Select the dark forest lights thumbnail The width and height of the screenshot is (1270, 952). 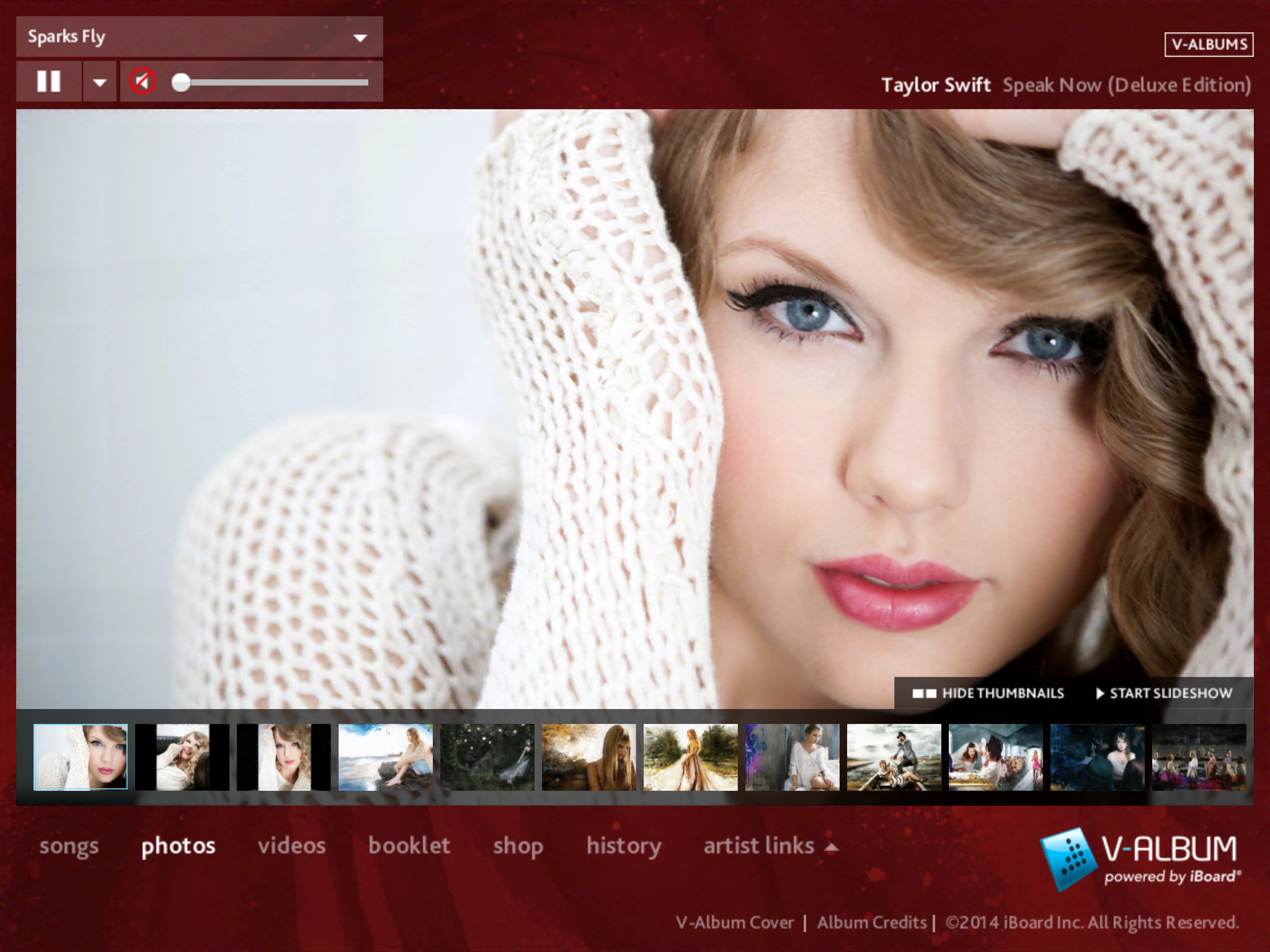(x=487, y=757)
